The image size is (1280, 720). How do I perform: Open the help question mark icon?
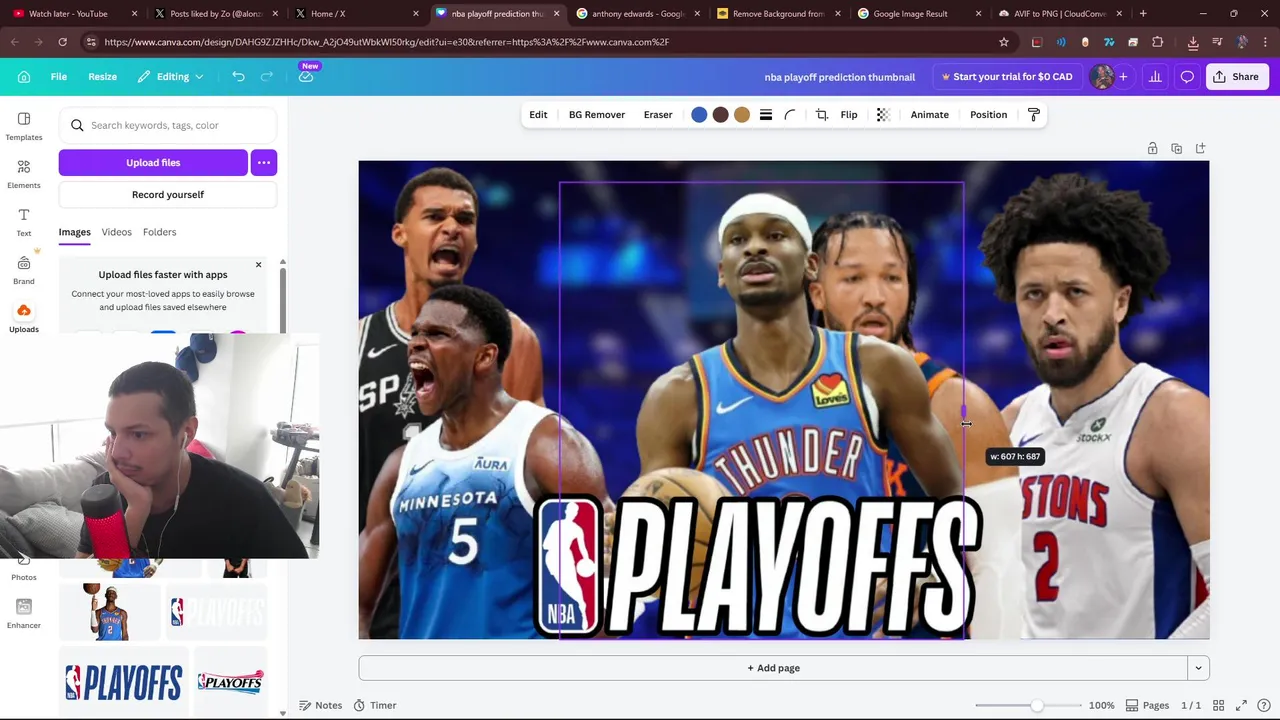[x=1264, y=706]
